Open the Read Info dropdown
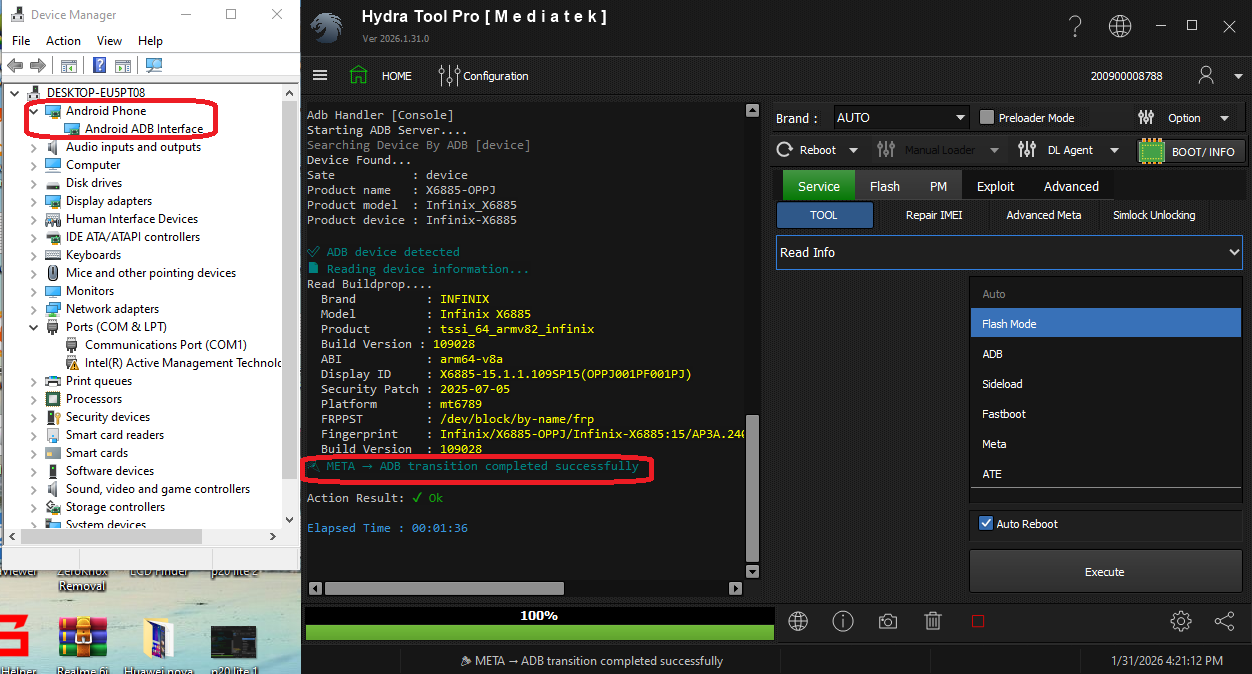This screenshot has width=1252, height=674. (1009, 252)
